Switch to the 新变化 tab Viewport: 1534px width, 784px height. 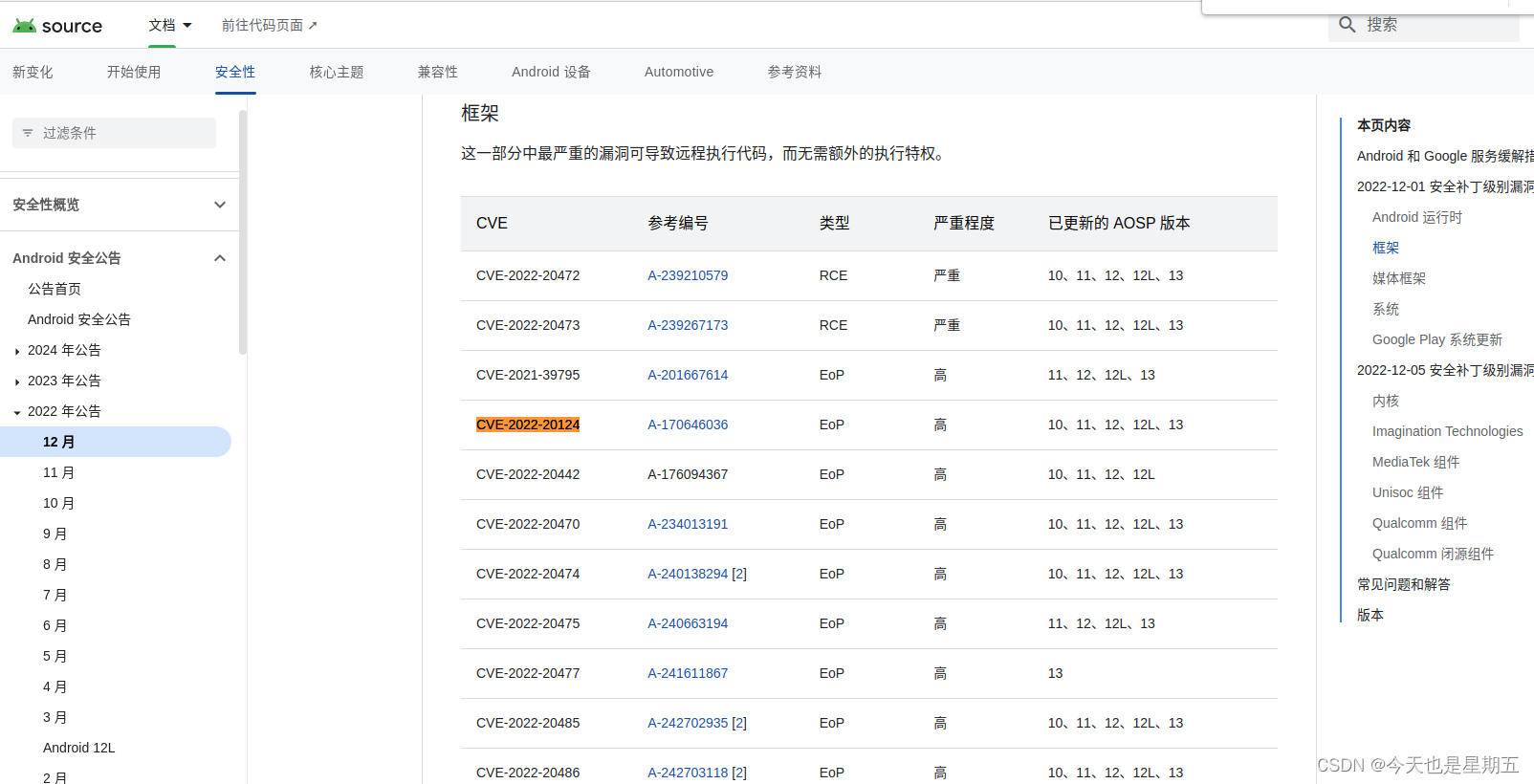pos(33,72)
